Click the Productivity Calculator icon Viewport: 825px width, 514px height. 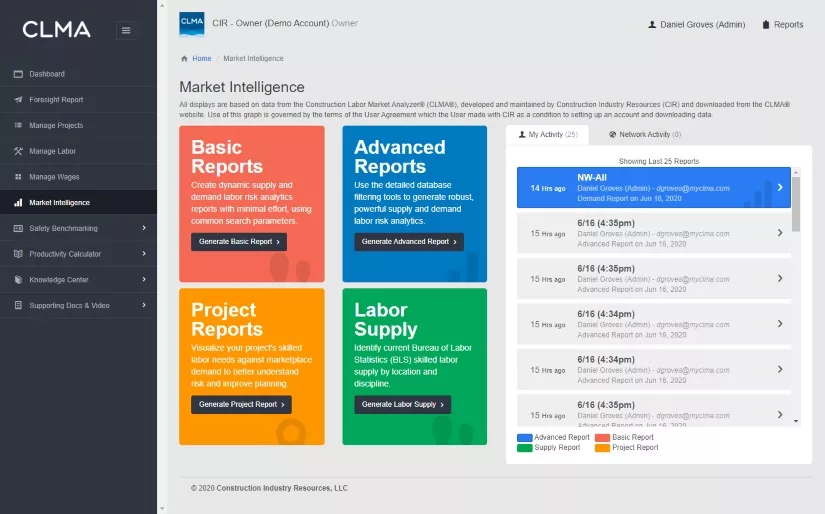pos(18,254)
